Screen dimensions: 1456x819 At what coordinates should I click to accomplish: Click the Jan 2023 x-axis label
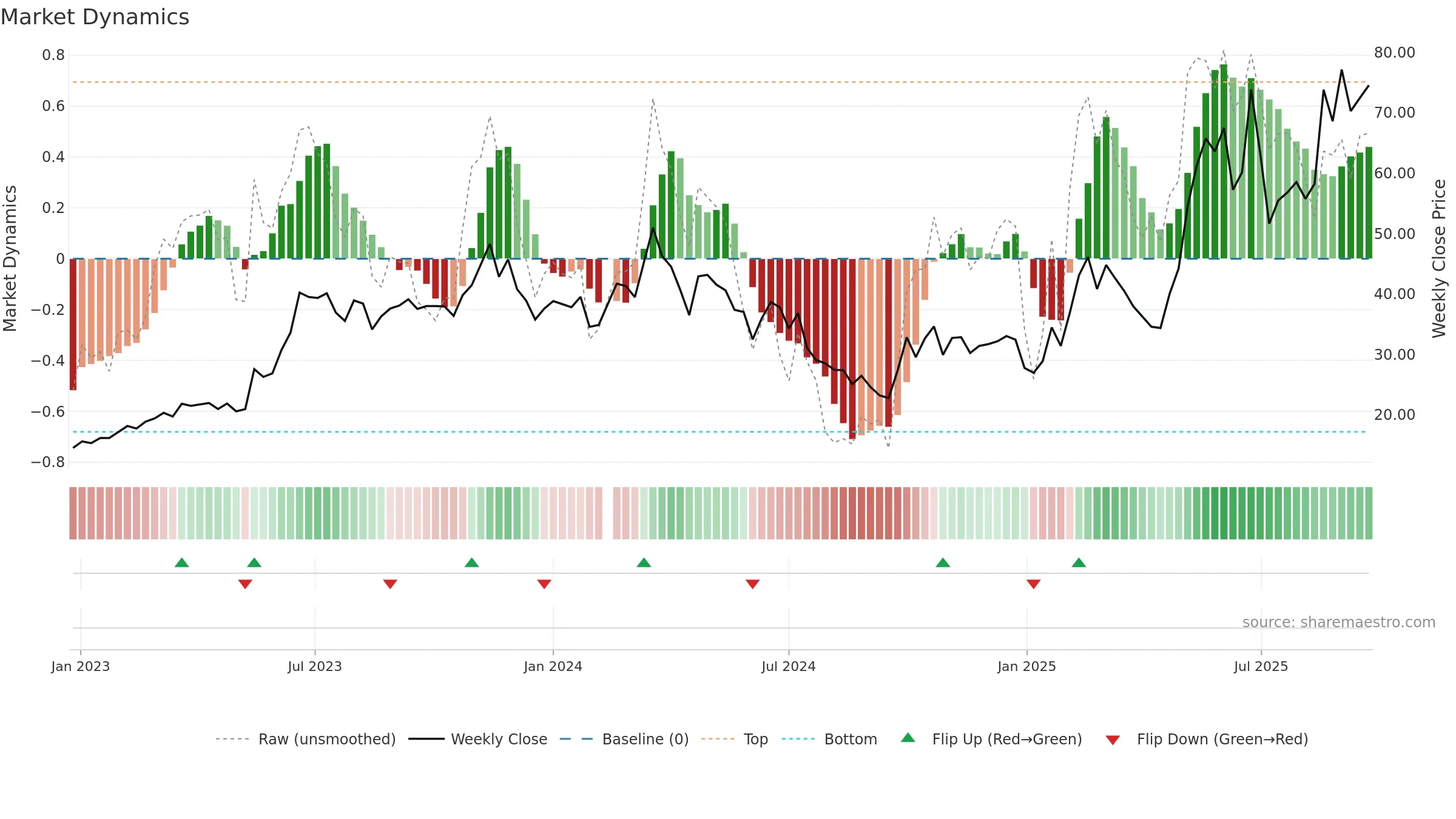(81, 666)
